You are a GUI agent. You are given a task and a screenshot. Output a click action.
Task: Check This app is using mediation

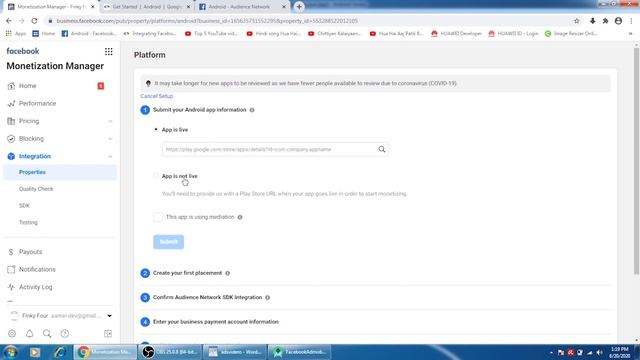click(158, 217)
